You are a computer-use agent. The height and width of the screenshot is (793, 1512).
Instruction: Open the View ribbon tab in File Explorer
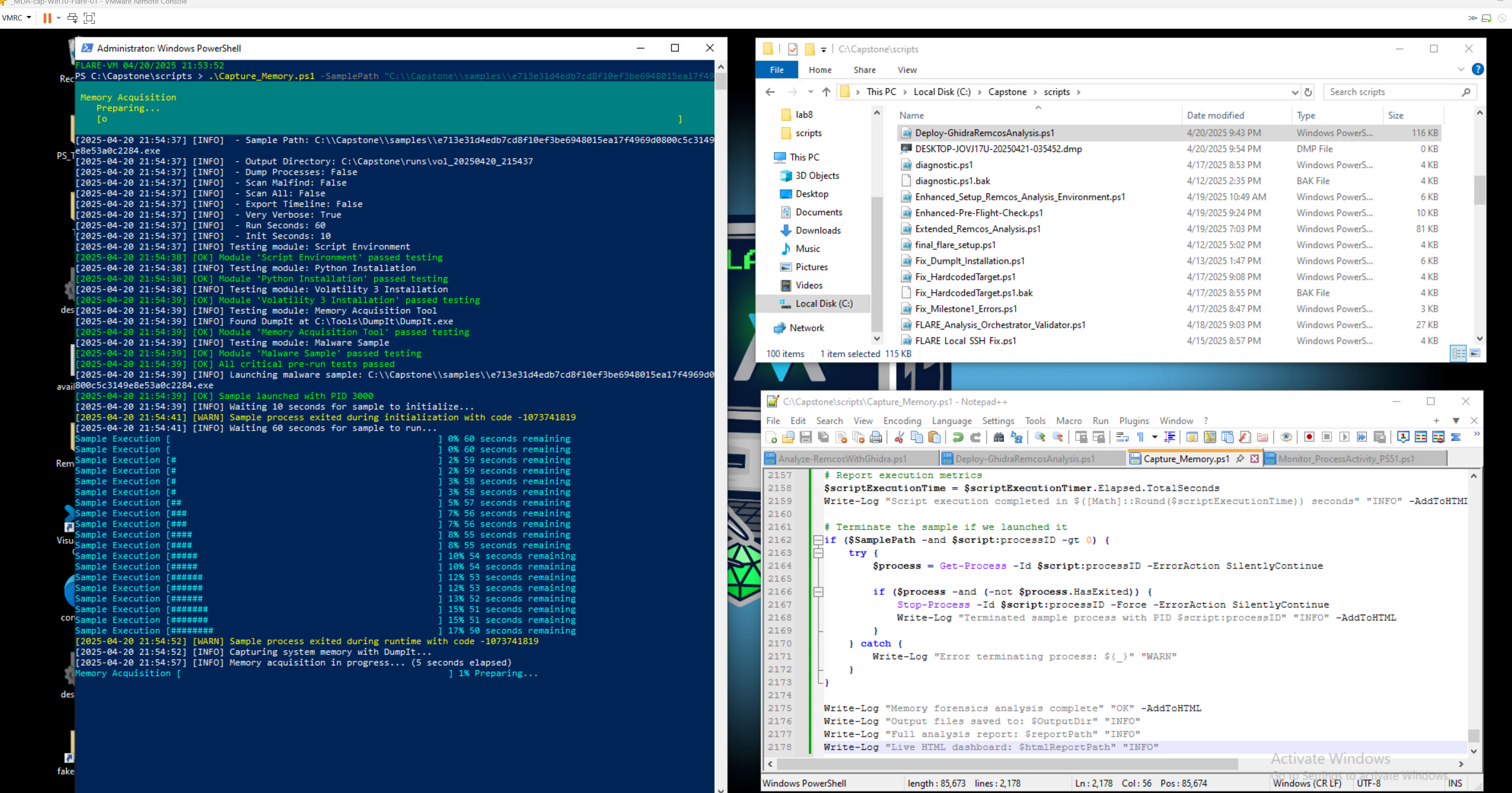pos(907,70)
